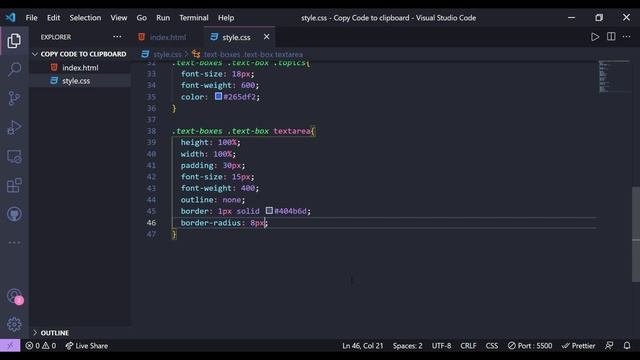Start a Live Share session
Viewport: 640px width, 360px height.
(x=87, y=346)
